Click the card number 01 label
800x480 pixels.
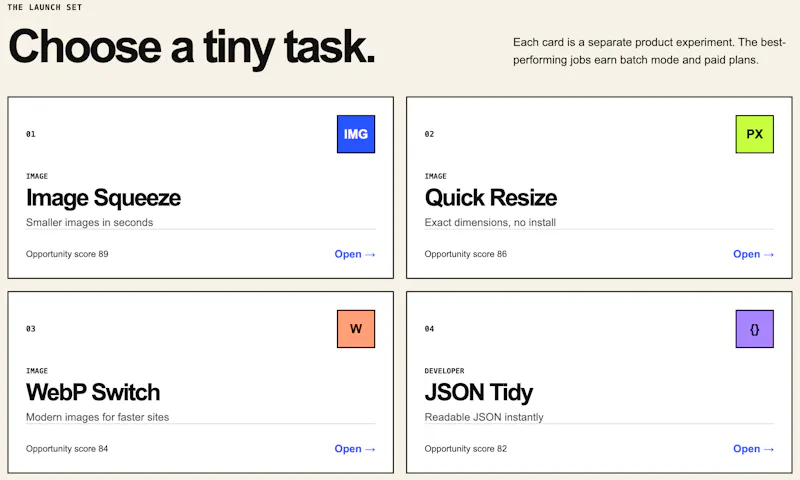31,134
